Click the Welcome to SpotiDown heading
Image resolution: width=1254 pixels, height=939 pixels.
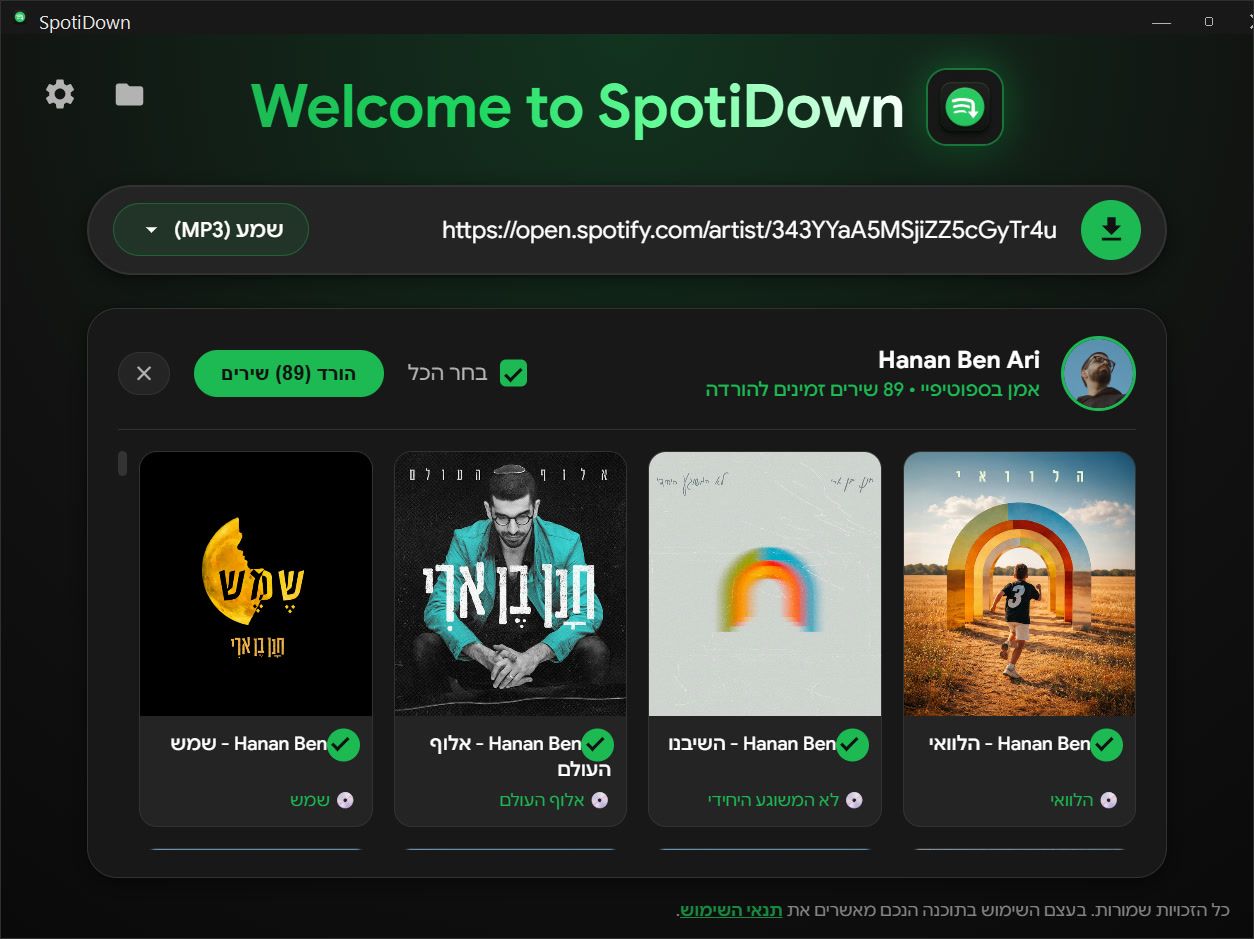tap(577, 107)
